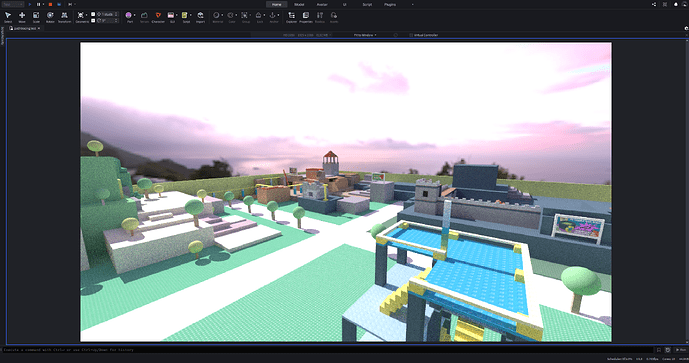This screenshot has height=363, width=689.
Task: Close the pathtracing test document tab
Action: tap(39, 28)
